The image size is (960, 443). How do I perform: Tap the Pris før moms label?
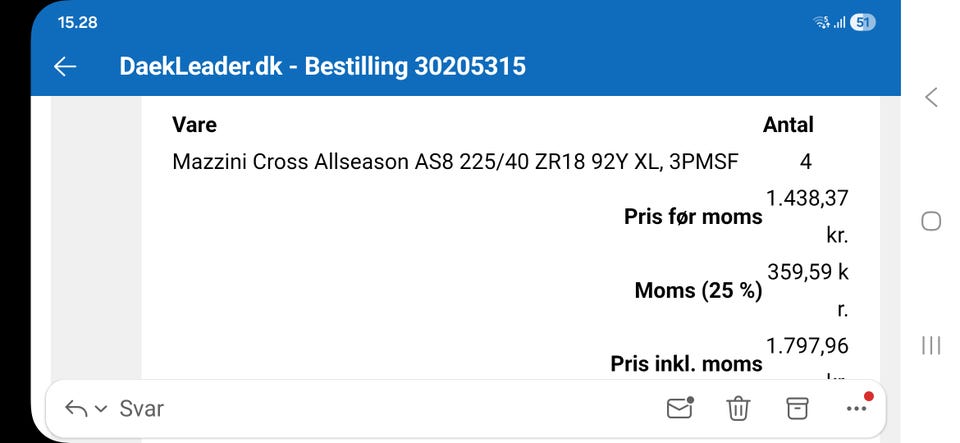coord(693,217)
